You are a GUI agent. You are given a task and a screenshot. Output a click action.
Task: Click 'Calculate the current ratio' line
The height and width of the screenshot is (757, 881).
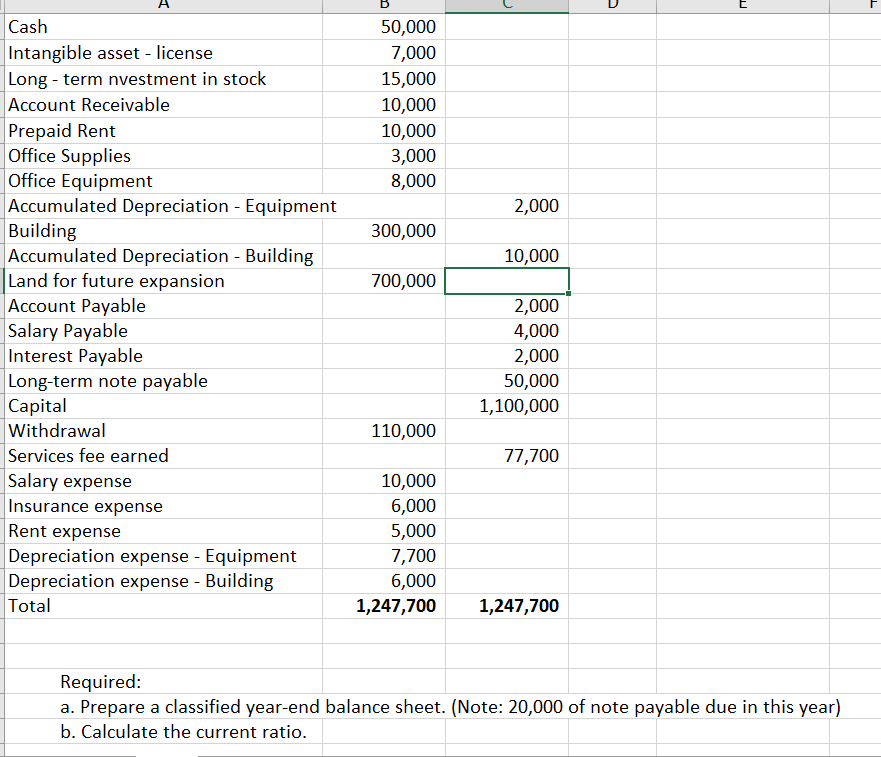tap(183, 732)
